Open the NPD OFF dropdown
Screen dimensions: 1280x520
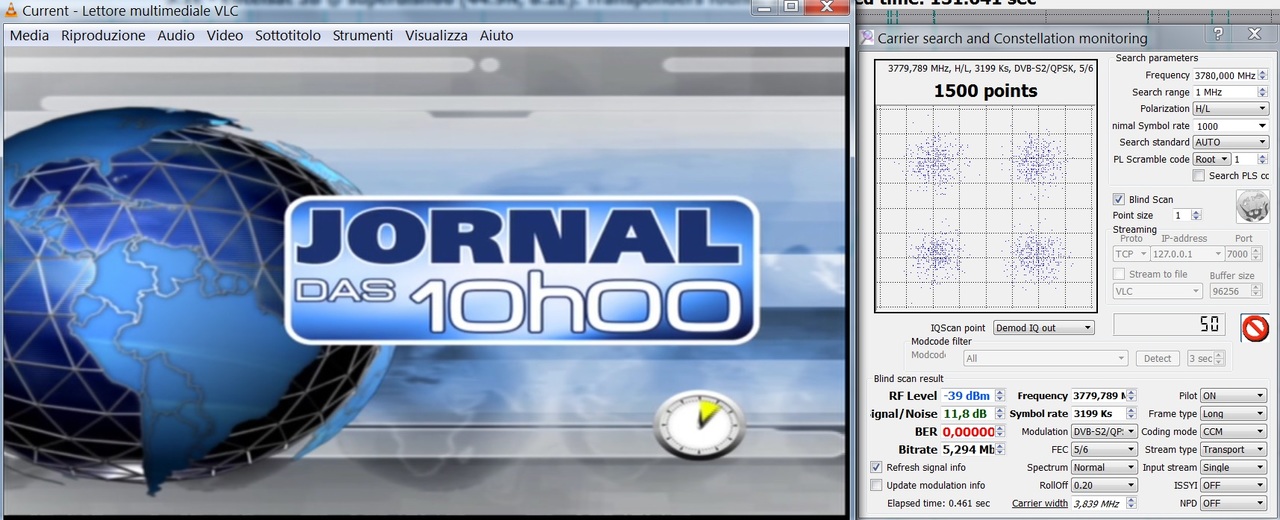click(x=1233, y=503)
